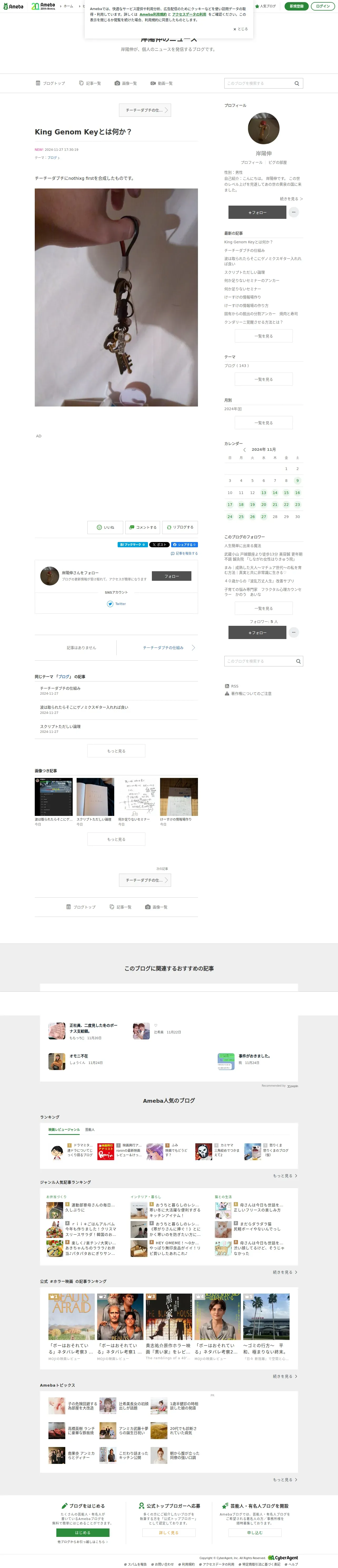
Task: Open 人気ブログ in the header
Action: [x=266, y=6]
